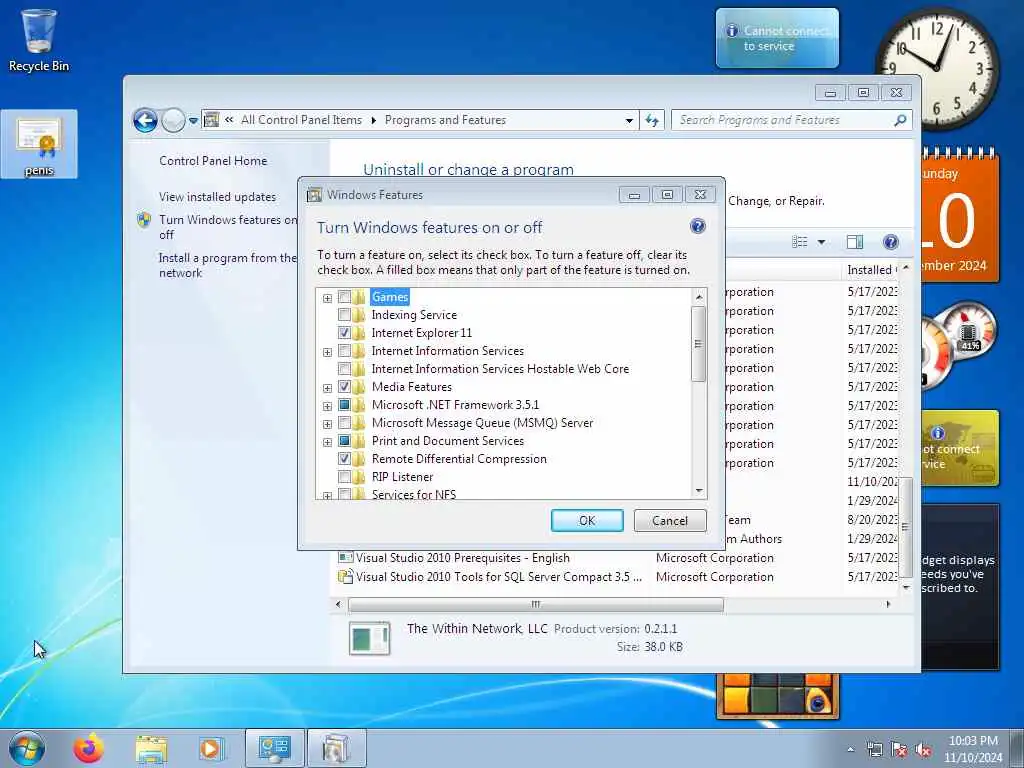This screenshot has height=768, width=1024.
Task: Click the Control Panel icon in address bar
Action: [x=212, y=120]
